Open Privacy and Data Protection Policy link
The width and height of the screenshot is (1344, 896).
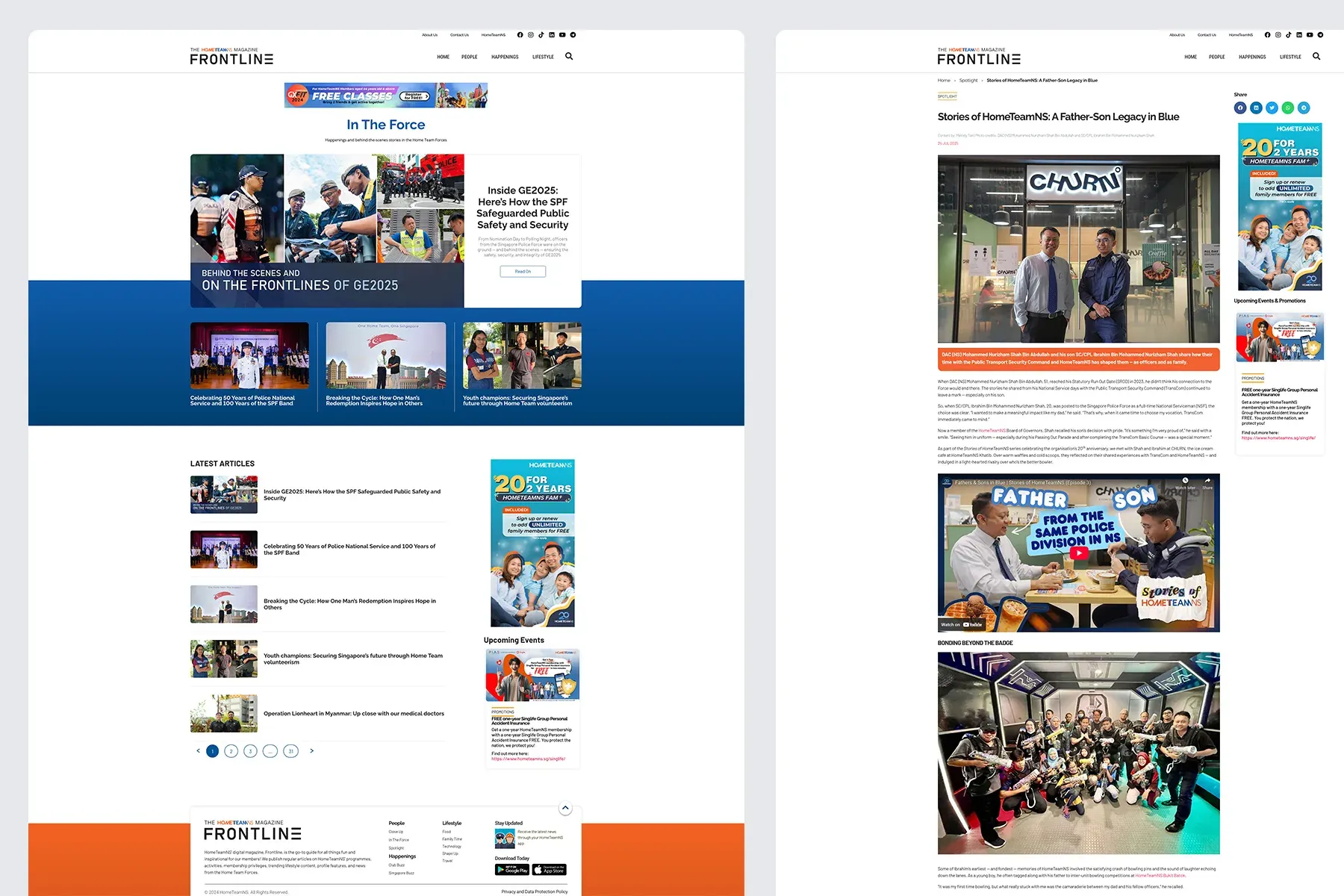click(535, 892)
